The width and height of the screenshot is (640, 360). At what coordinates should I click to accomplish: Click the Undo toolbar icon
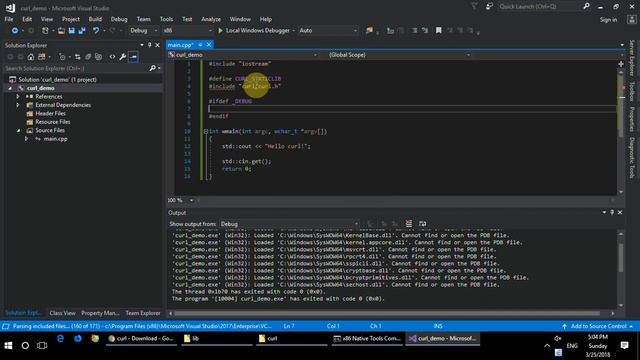[x=96, y=31]
